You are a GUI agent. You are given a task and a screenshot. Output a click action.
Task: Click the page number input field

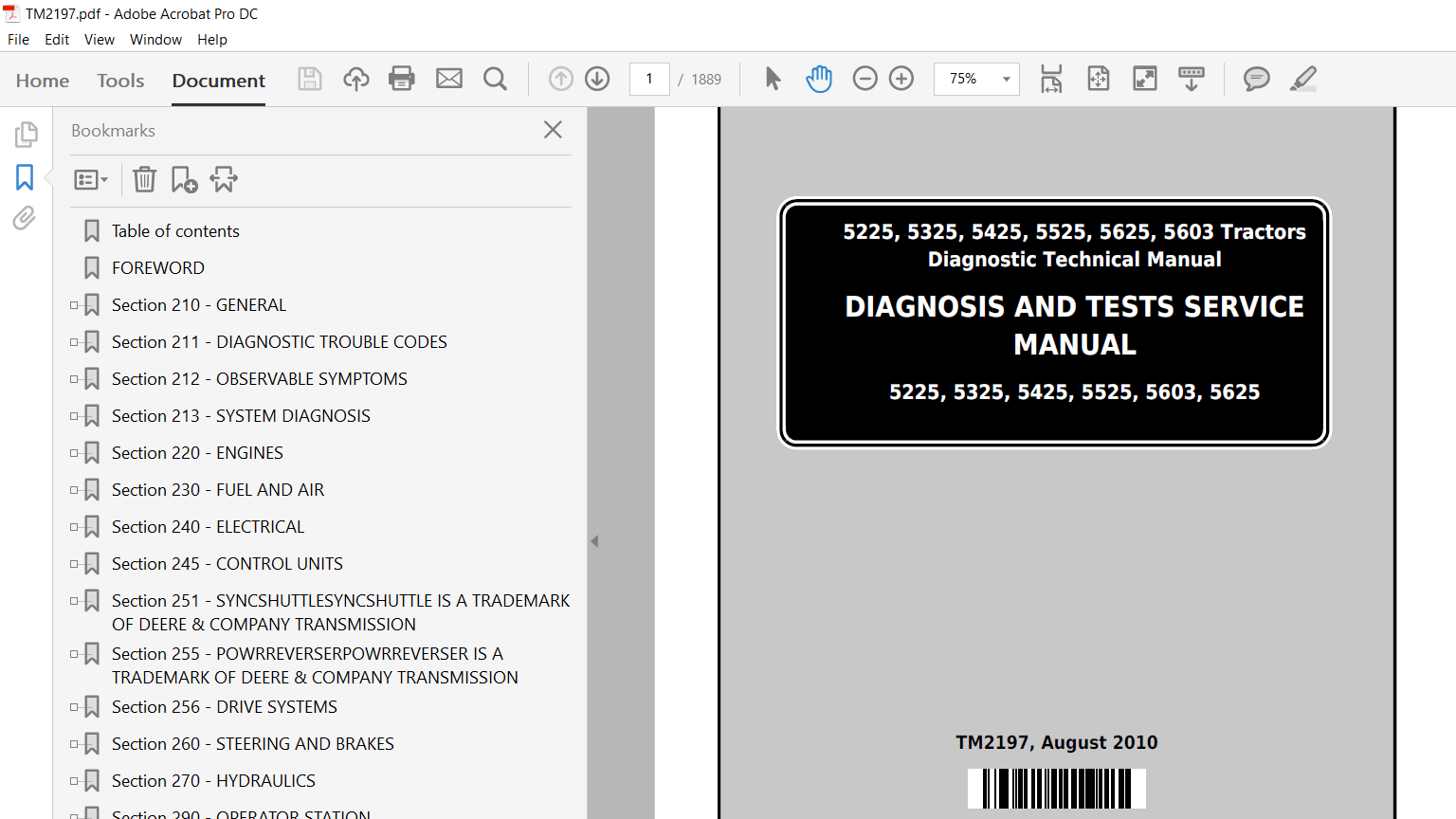(649, 79)
